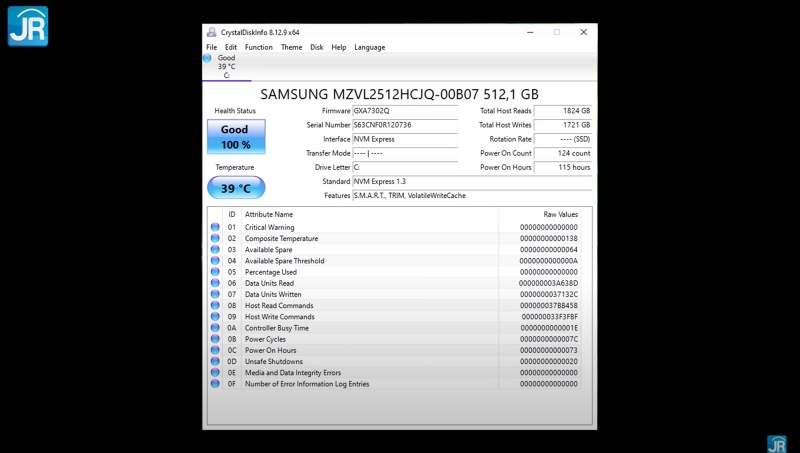This screenshot has width=800, height=453.
Task: Click the JR logo in the top-left corner
Action: [28, 26]
